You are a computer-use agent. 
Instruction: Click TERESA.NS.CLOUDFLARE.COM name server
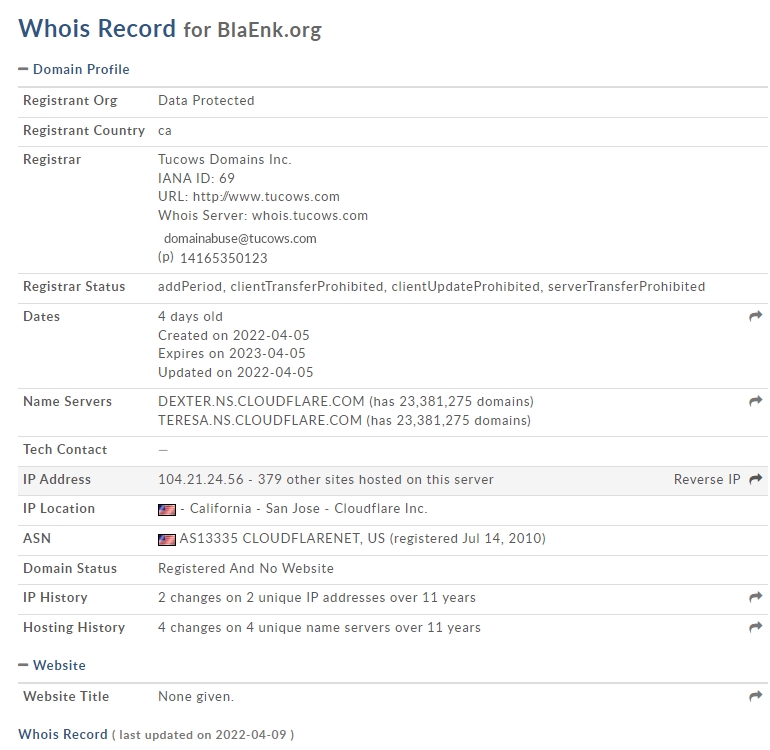coord(260,420)
